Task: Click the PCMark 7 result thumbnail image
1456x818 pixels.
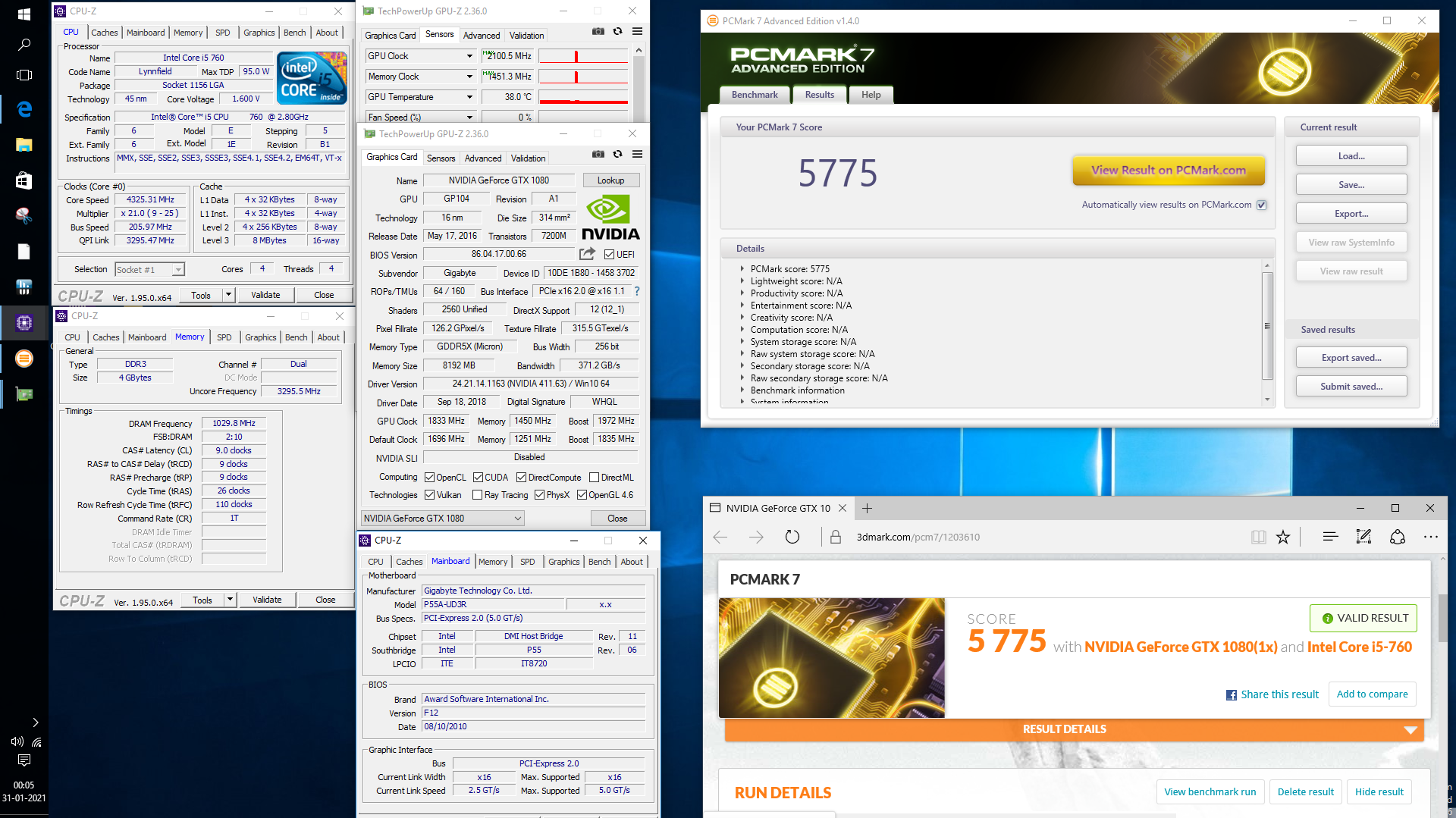Action: point(831,658)
